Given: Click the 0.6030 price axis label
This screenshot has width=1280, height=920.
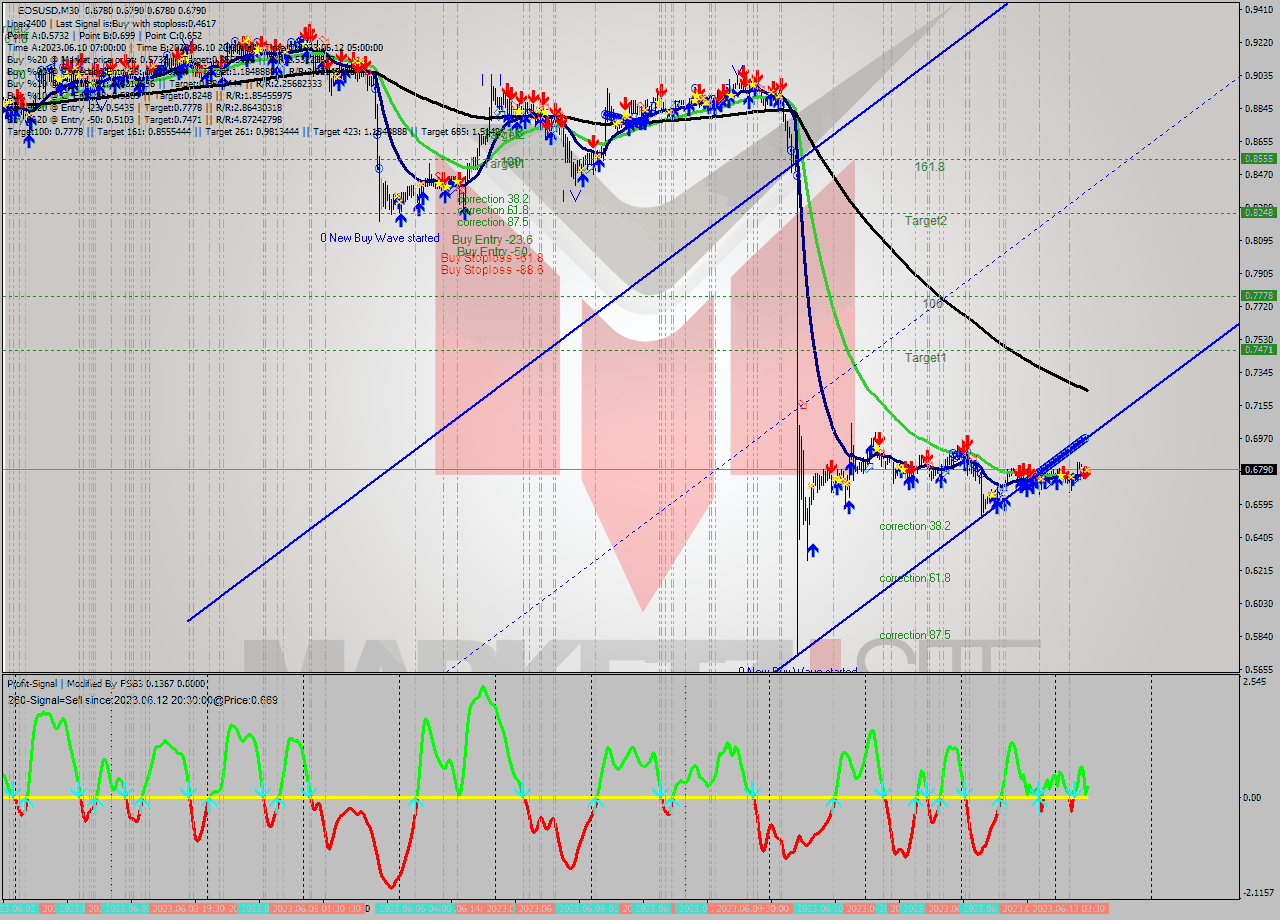Looking at the screenshot, I should pyautogui.click(x=1258, y=603).
